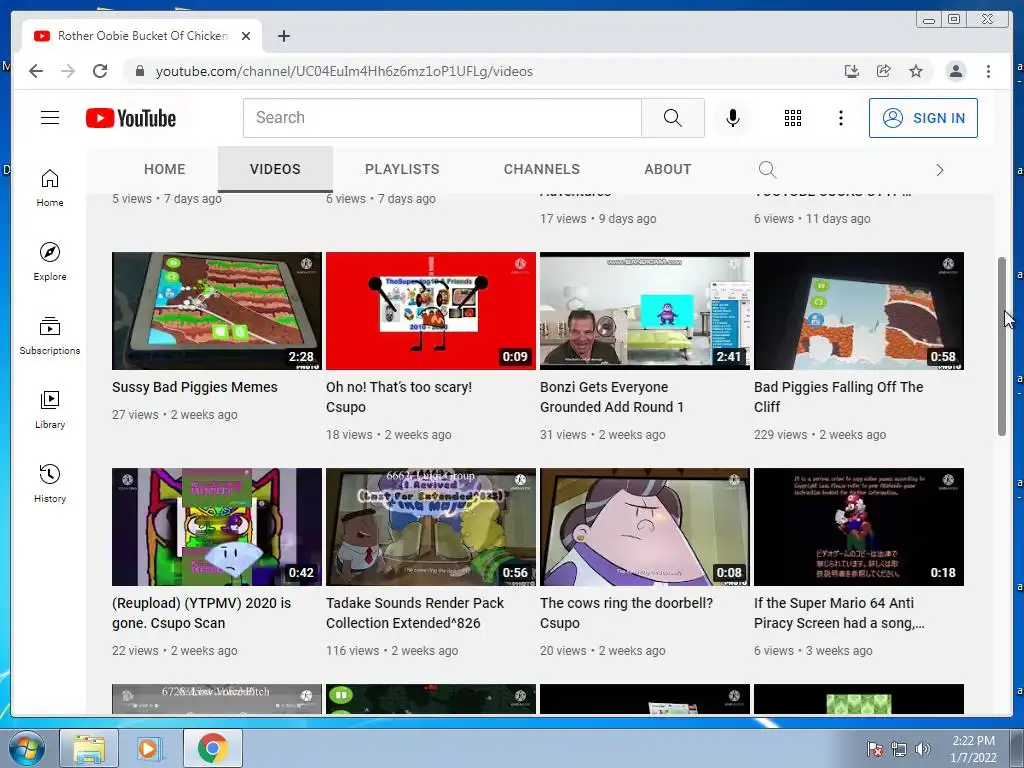Viewport: 1024px width, 768px height.
Task: Open Explore in the left sidebar
Action: [50, 262]
